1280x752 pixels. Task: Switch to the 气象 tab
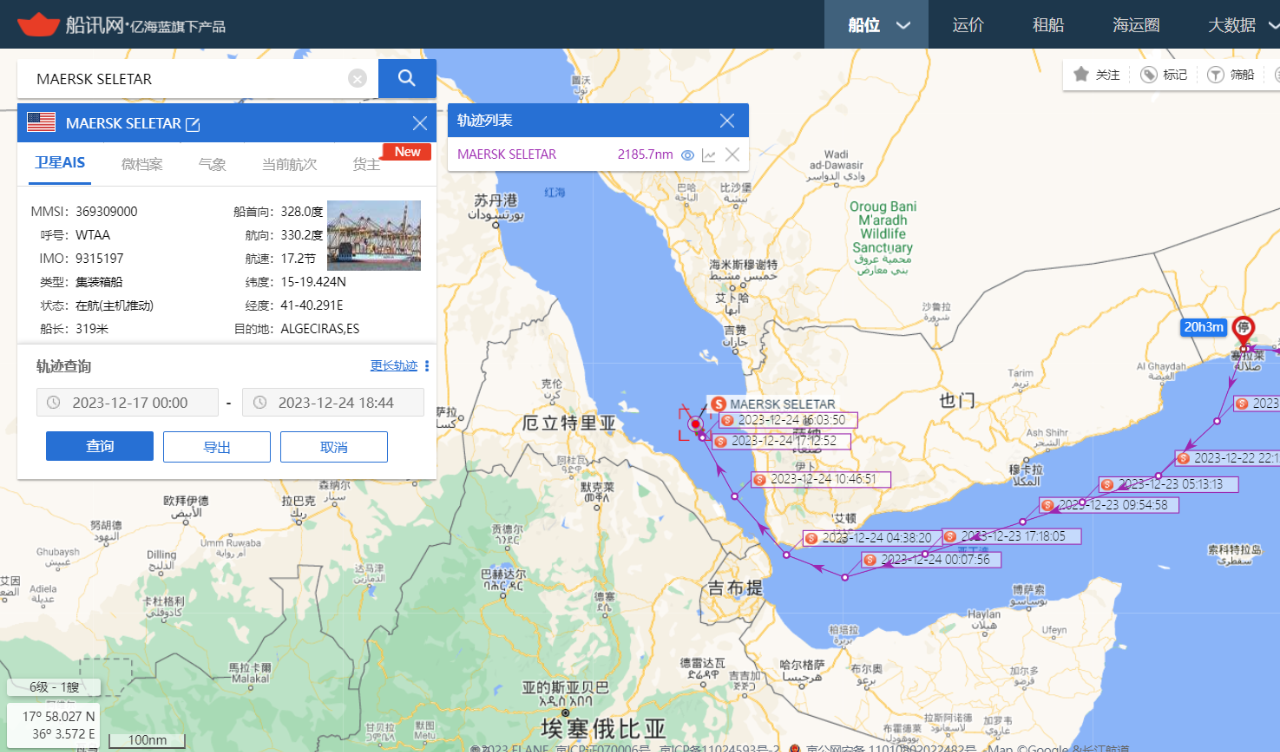(x=212, y=164)
